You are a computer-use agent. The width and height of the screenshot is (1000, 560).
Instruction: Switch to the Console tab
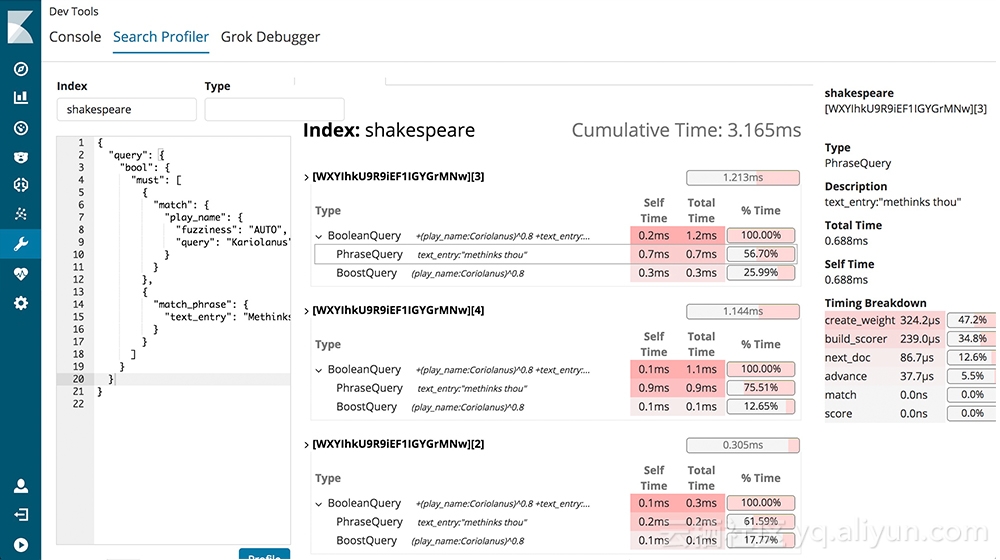(75, 37)
